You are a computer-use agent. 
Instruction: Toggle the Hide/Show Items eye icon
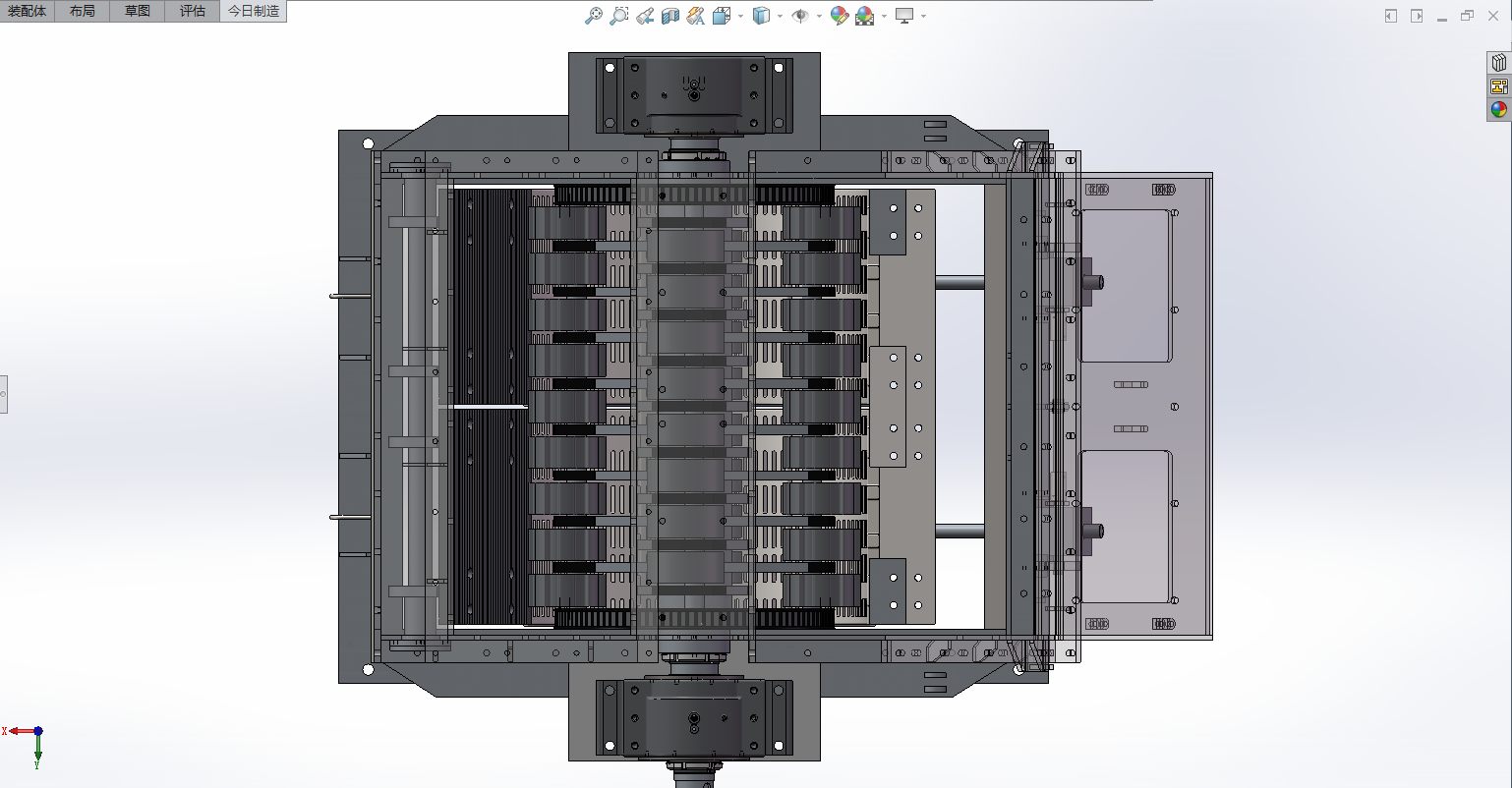pos(800,16)
